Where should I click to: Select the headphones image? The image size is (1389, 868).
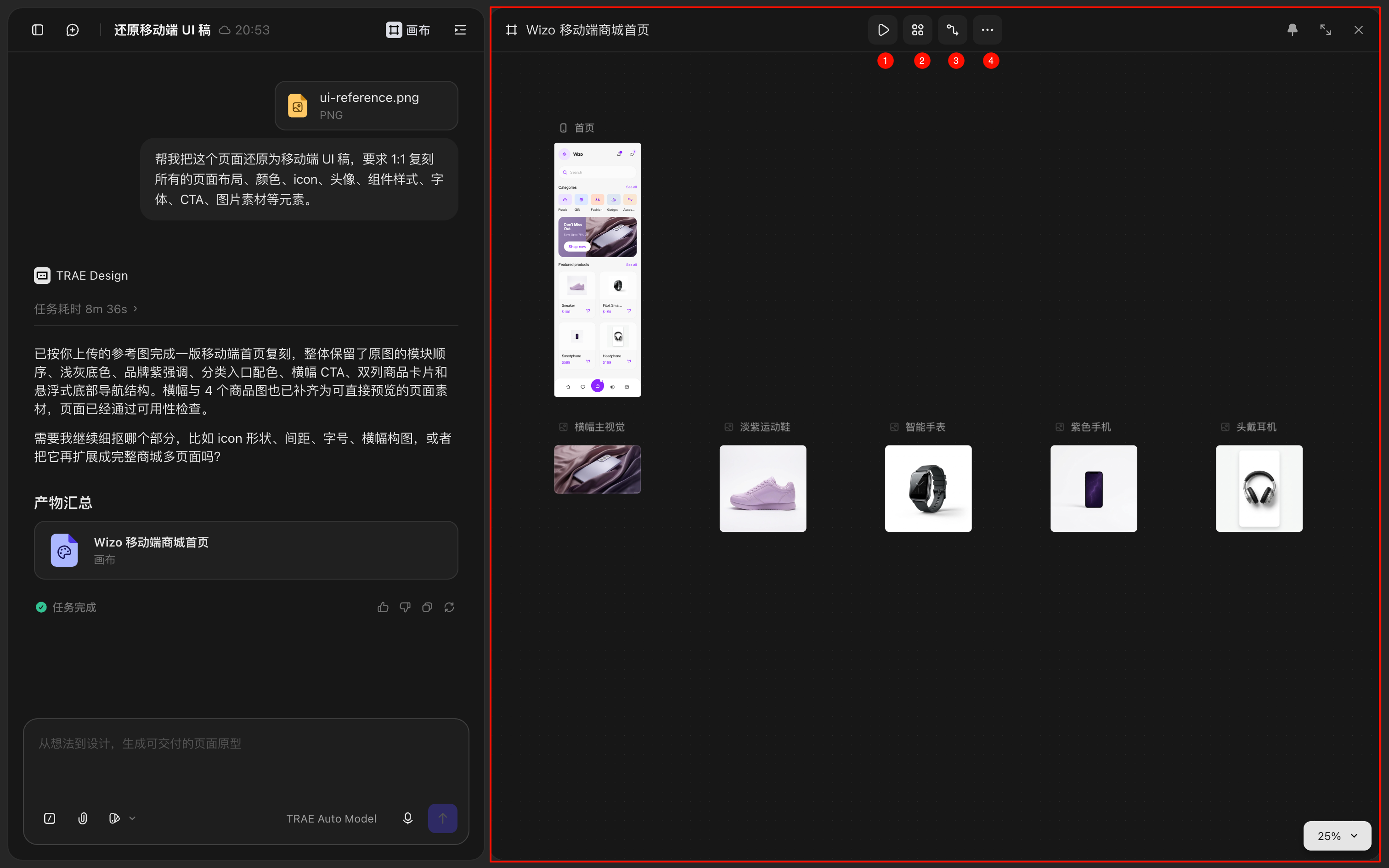tap(1259, 489)
